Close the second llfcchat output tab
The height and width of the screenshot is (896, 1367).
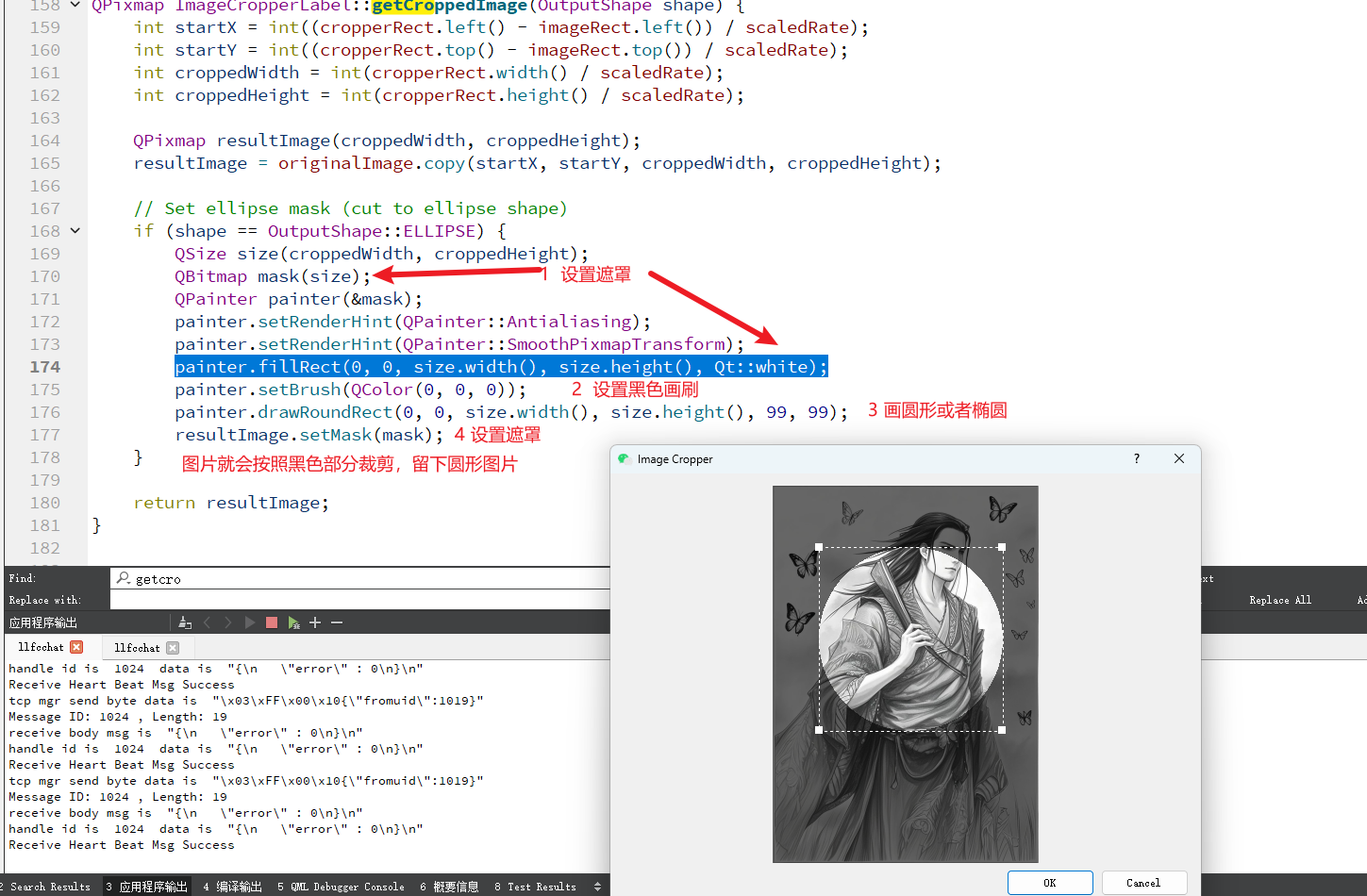[x=173, y=648]
